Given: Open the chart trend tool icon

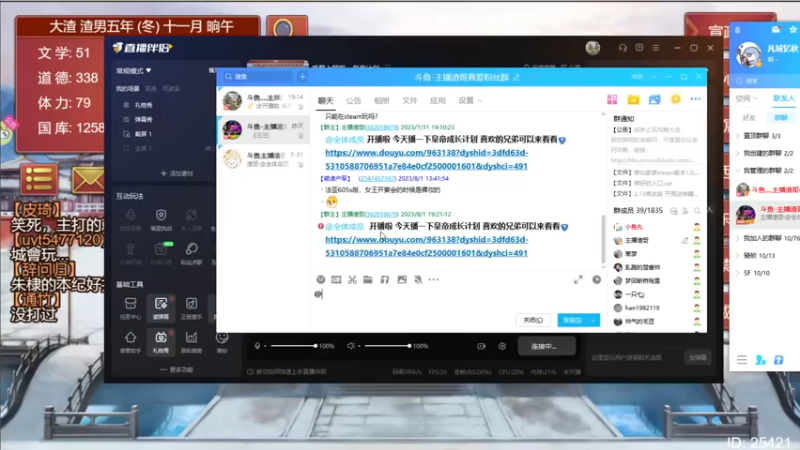Looking at the screenshot, I should 191,341.
